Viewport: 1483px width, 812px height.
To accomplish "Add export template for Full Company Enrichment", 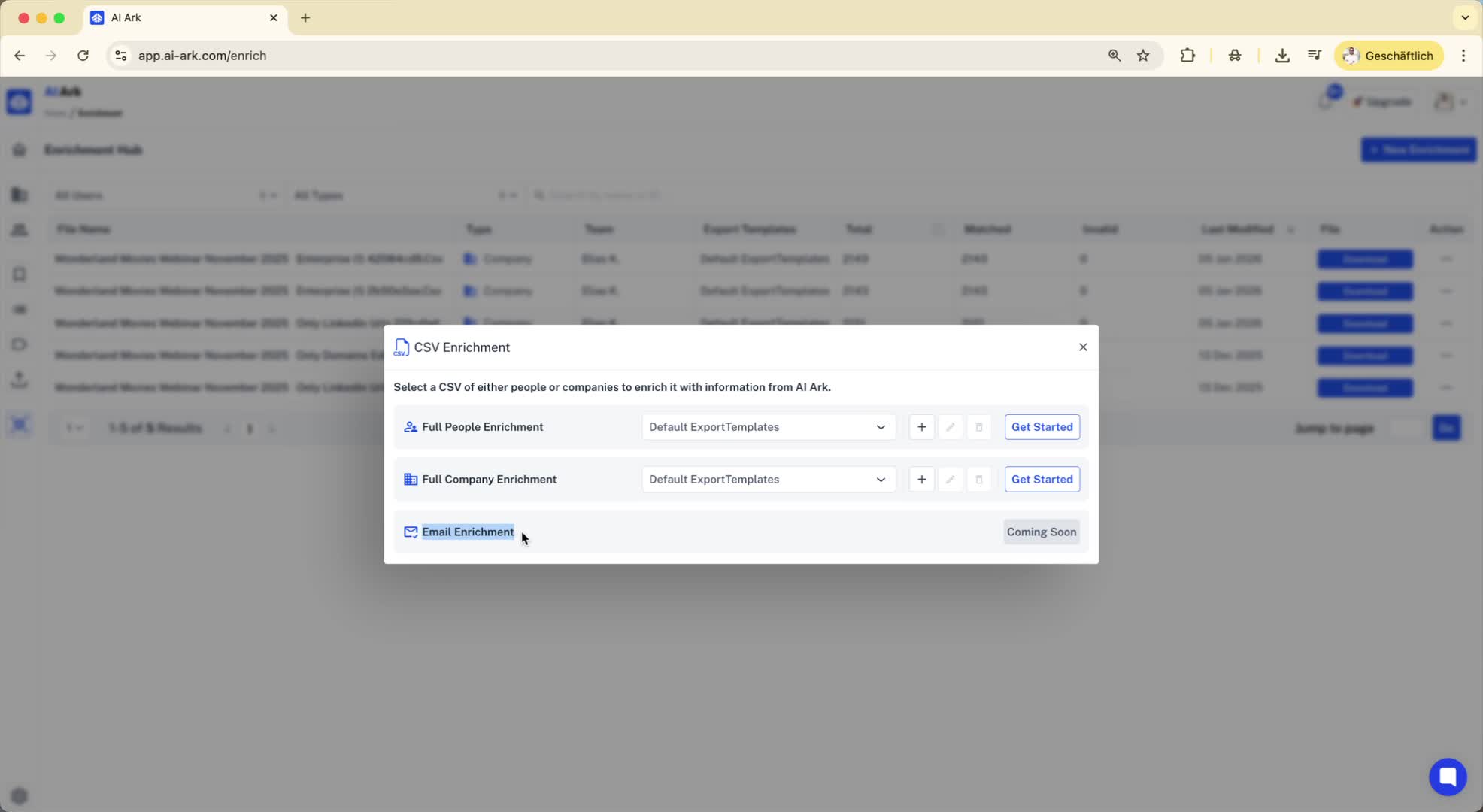I will [921, 480].
